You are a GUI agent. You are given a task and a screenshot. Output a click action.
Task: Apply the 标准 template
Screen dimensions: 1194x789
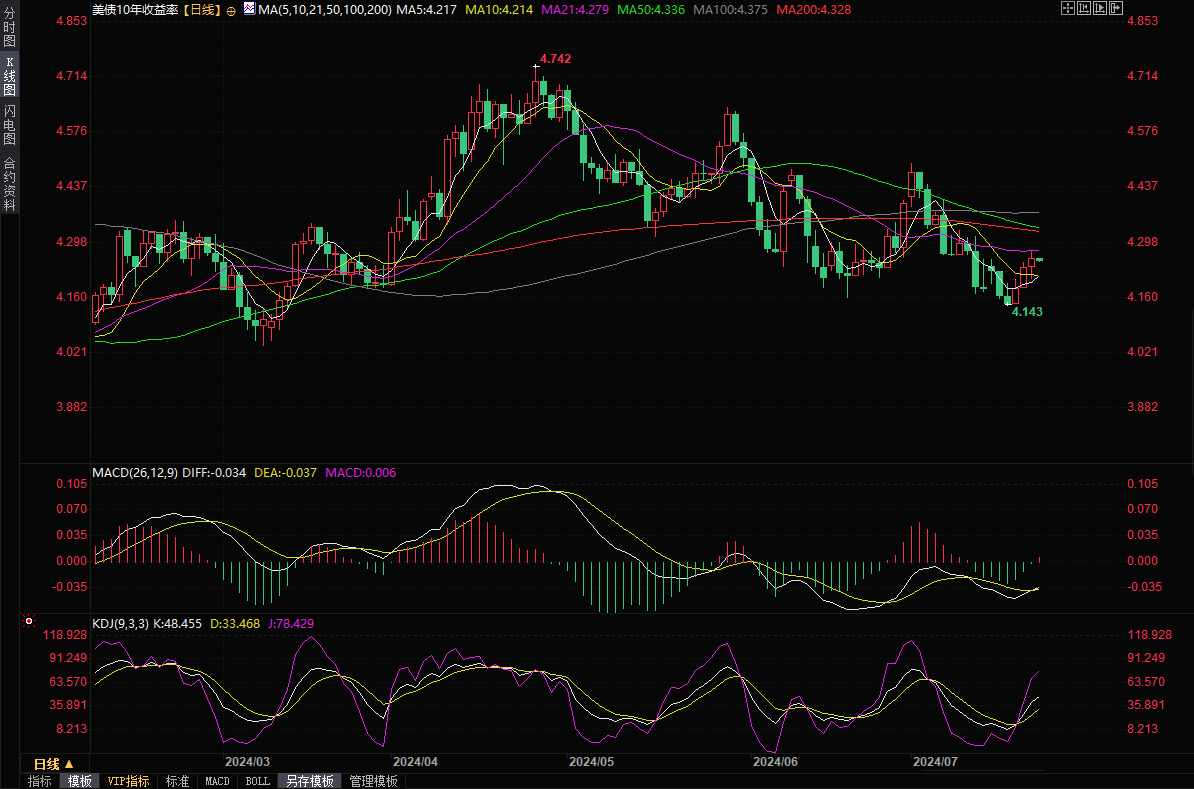(x=177, y=781)
